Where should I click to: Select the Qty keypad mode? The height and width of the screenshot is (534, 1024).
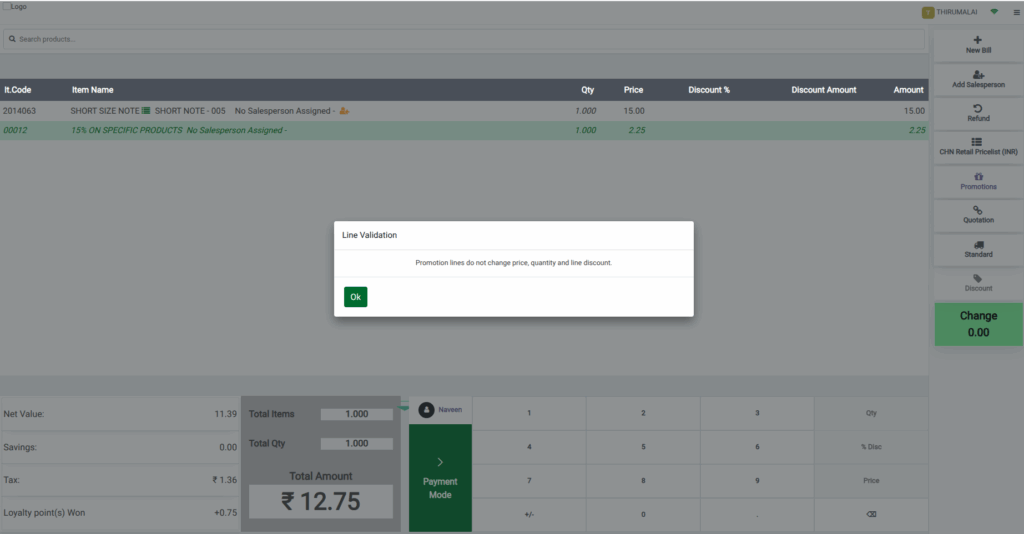[x=871, y=413]
